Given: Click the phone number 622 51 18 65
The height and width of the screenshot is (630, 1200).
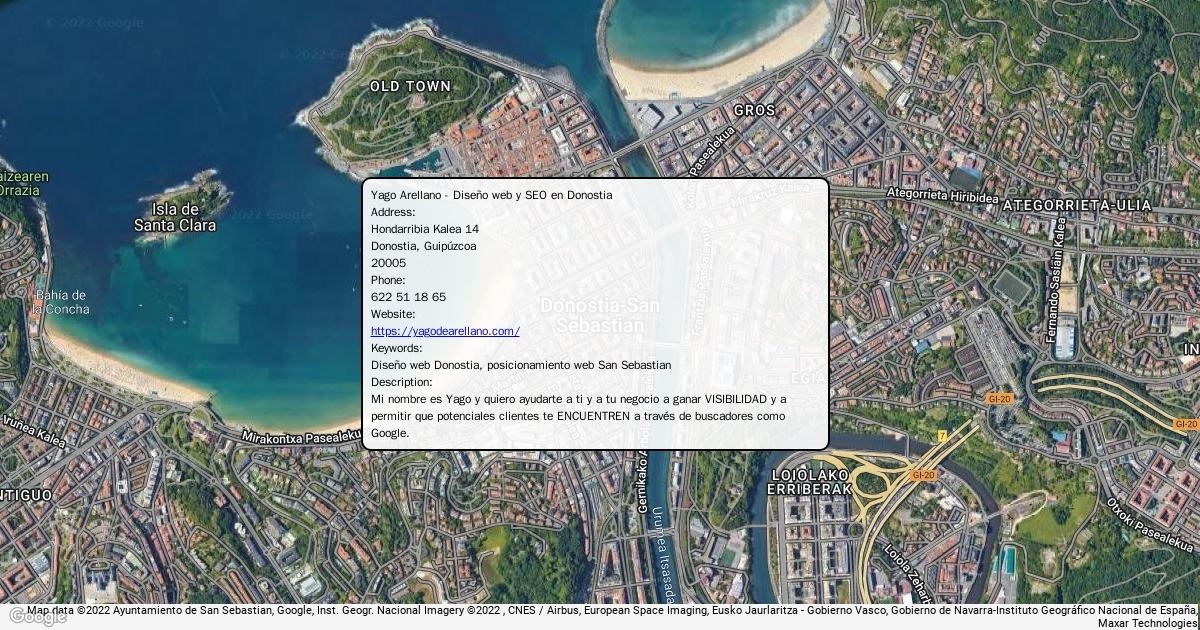Looking at the screenshot, I should (x=408, y=297).
